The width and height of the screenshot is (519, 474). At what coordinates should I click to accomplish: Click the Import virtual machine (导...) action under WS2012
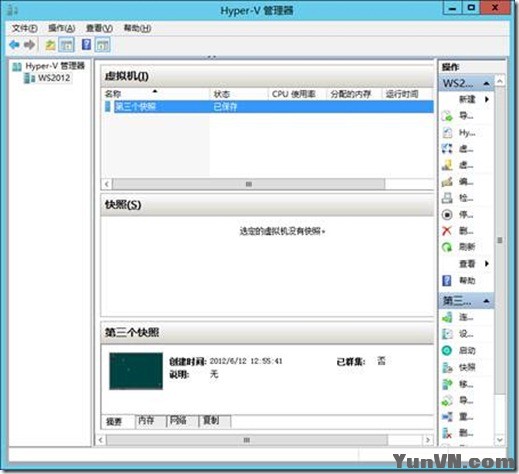466,116
